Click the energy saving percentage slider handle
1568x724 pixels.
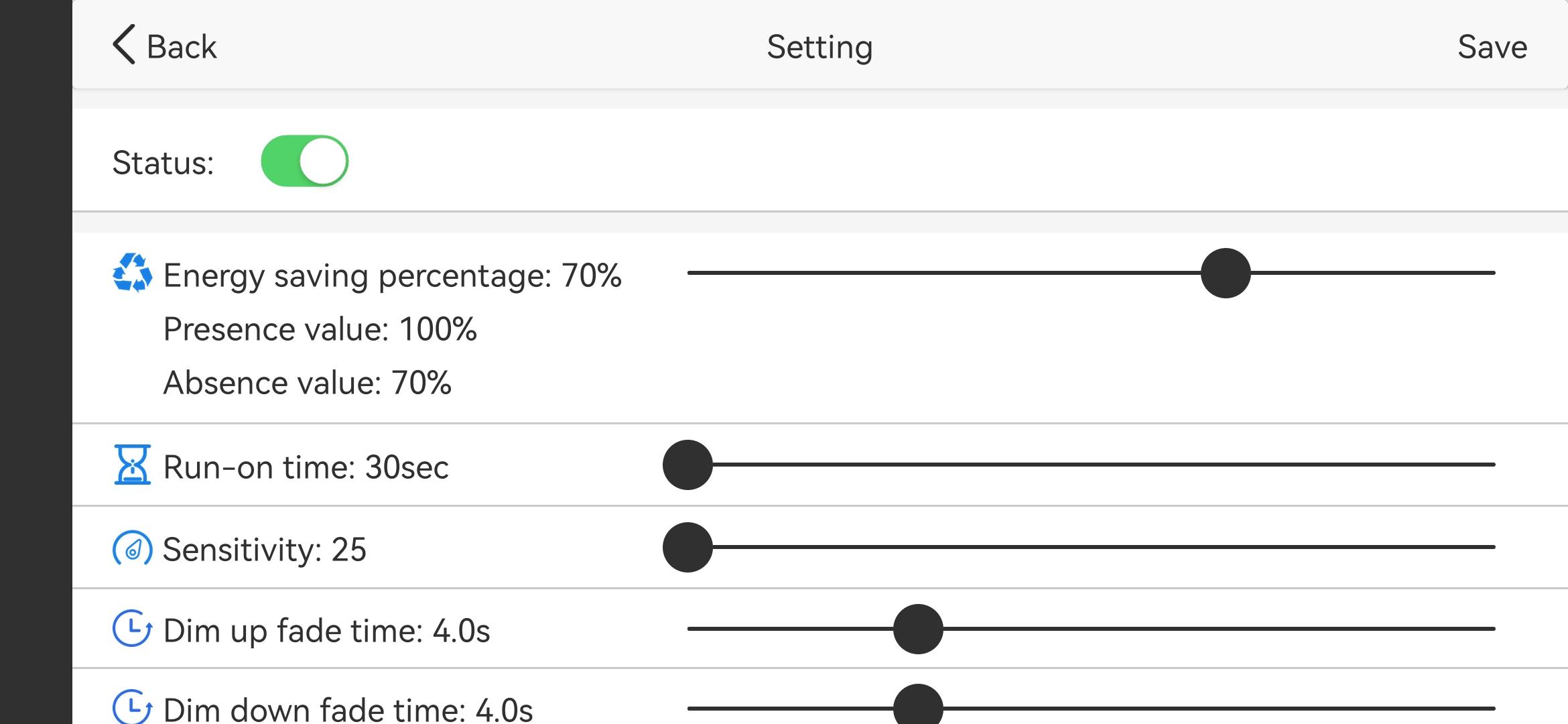[x=1226, y=273]
